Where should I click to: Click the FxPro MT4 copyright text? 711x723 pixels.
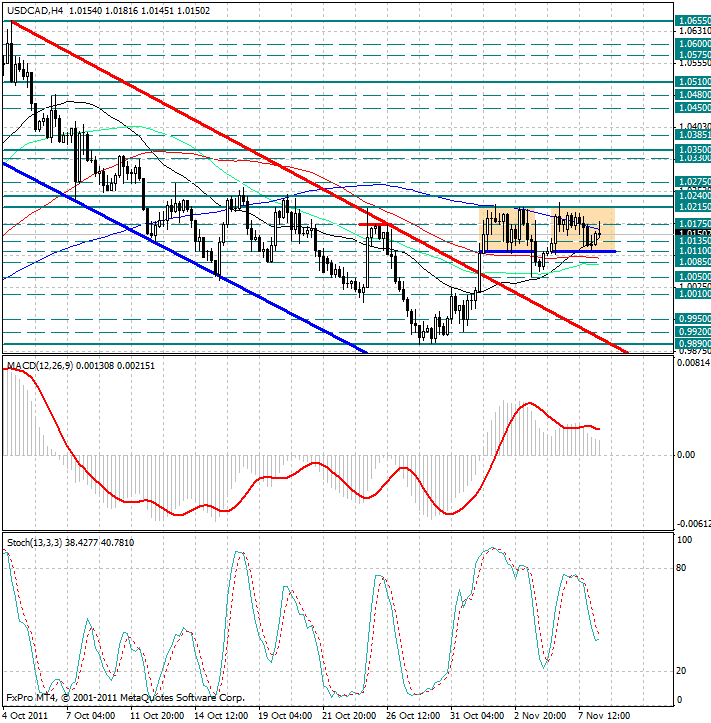click(125, 697)
